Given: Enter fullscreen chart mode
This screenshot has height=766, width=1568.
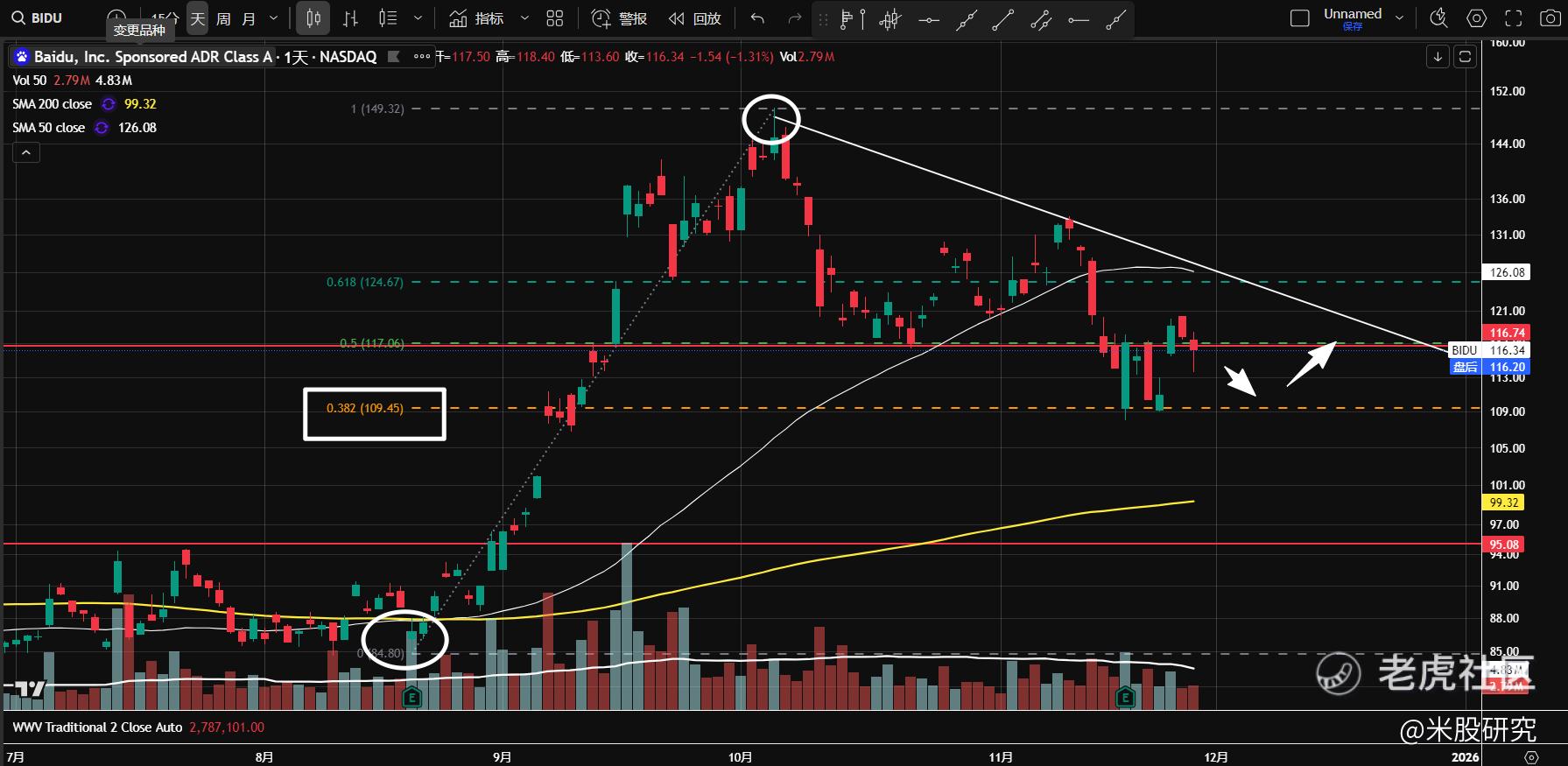Looking at the screenshot, I should click(1512, 18).
